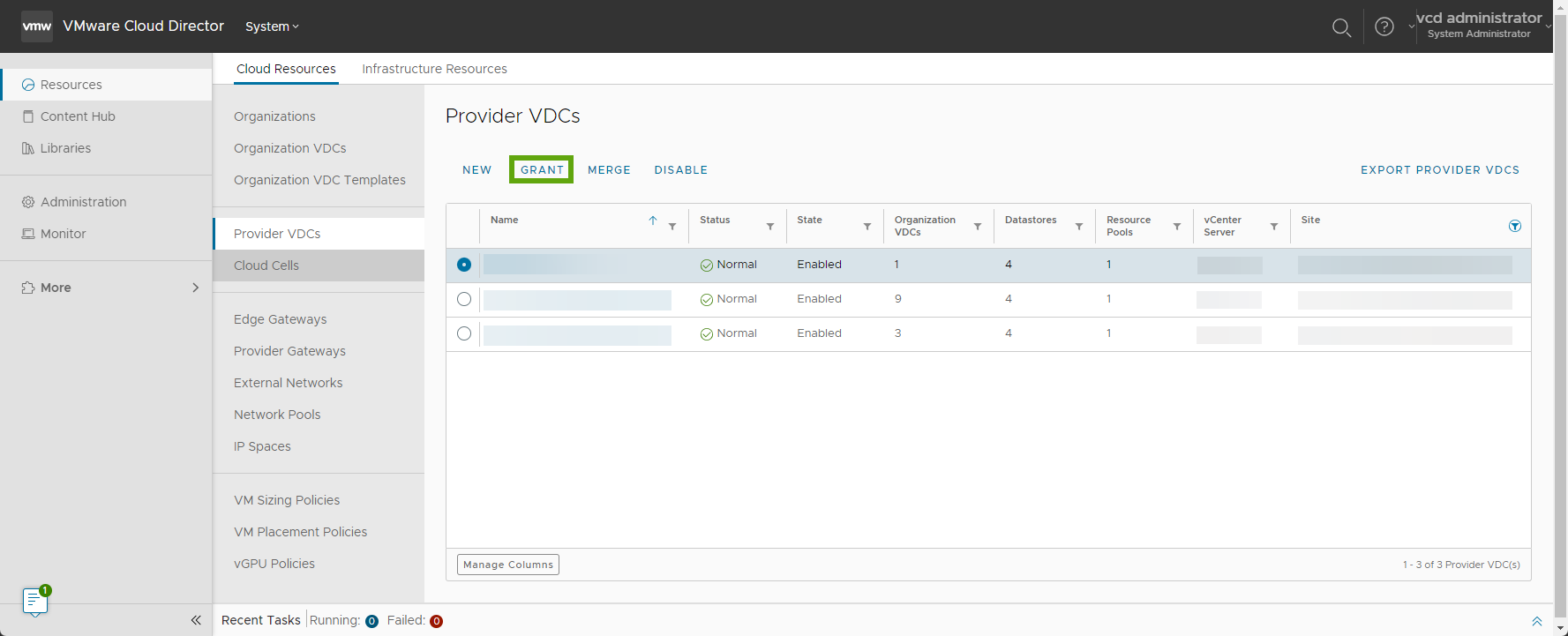Switch to Cloud Resources tab
1568x636 pixels.
click(x=286, y=69)
